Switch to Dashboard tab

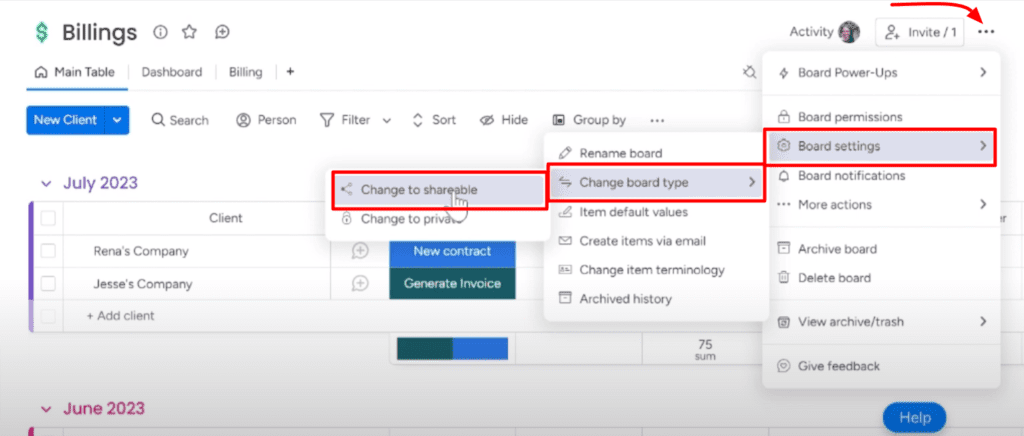[x=172, y=72]
